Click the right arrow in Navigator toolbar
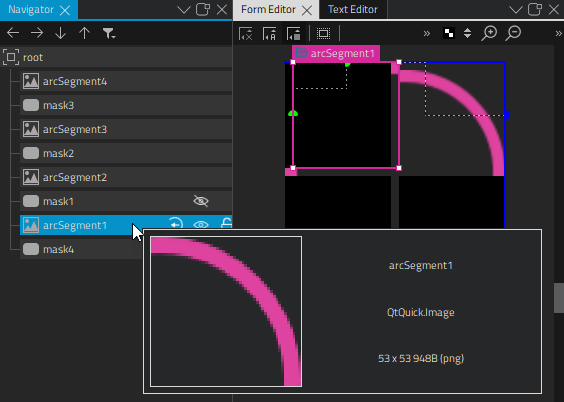This screenshot has width=564, height=402. pos(37,33)
